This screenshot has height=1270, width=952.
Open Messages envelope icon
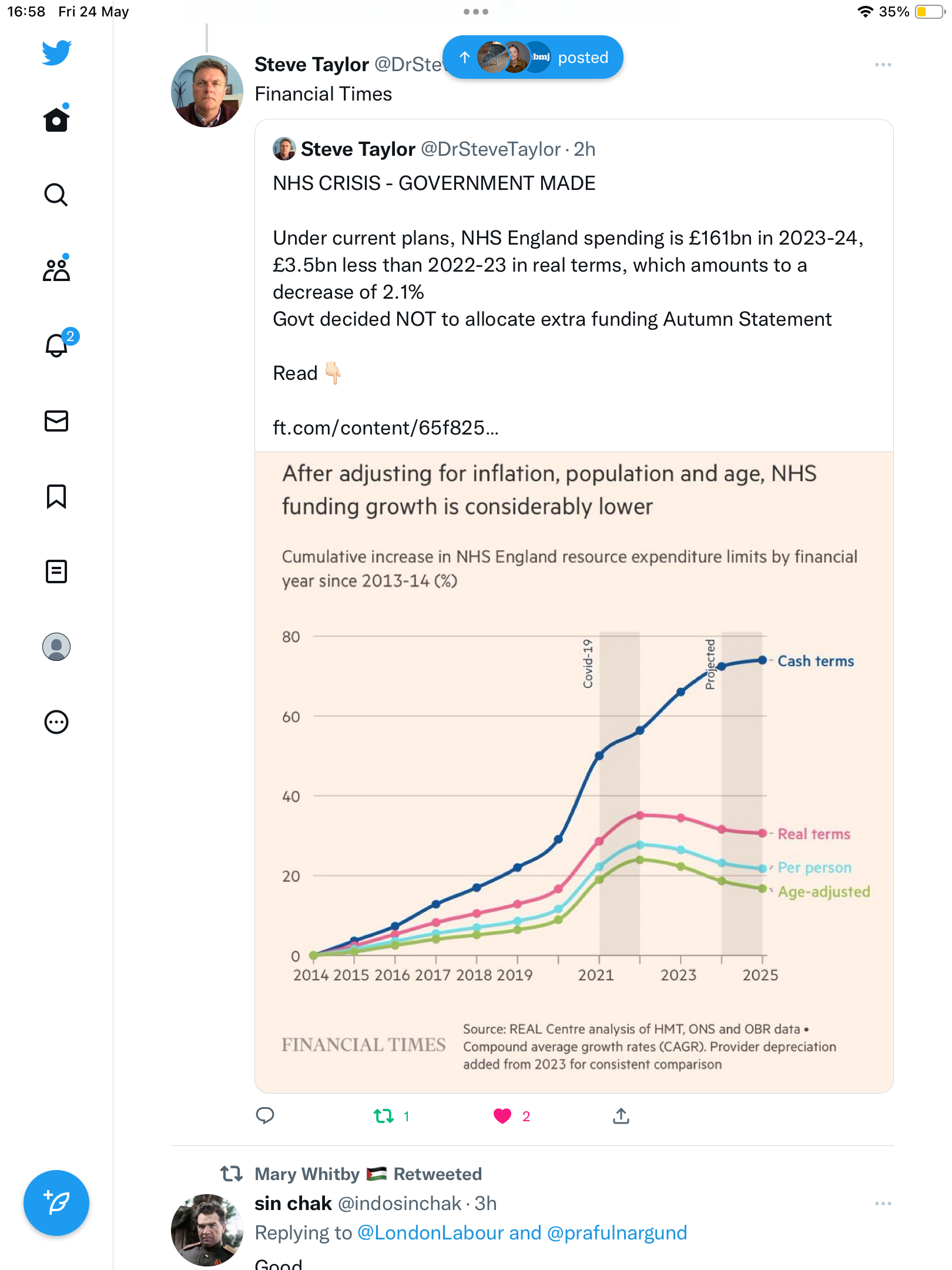click(56, 421)
